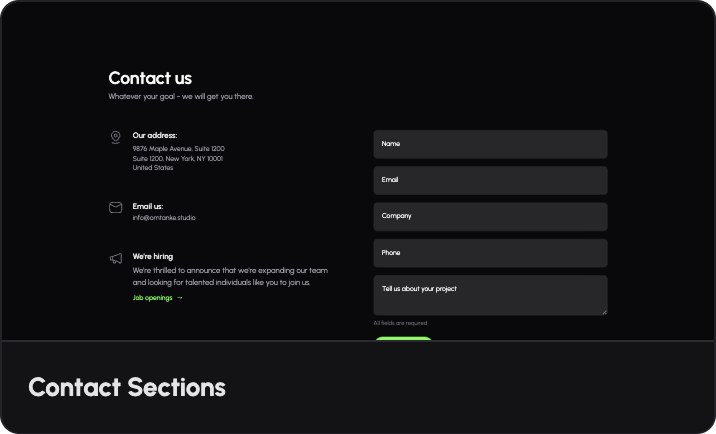Screen dimensions: 716x434
Task: Click the location pin icon
Action: (x=116, y=137)
